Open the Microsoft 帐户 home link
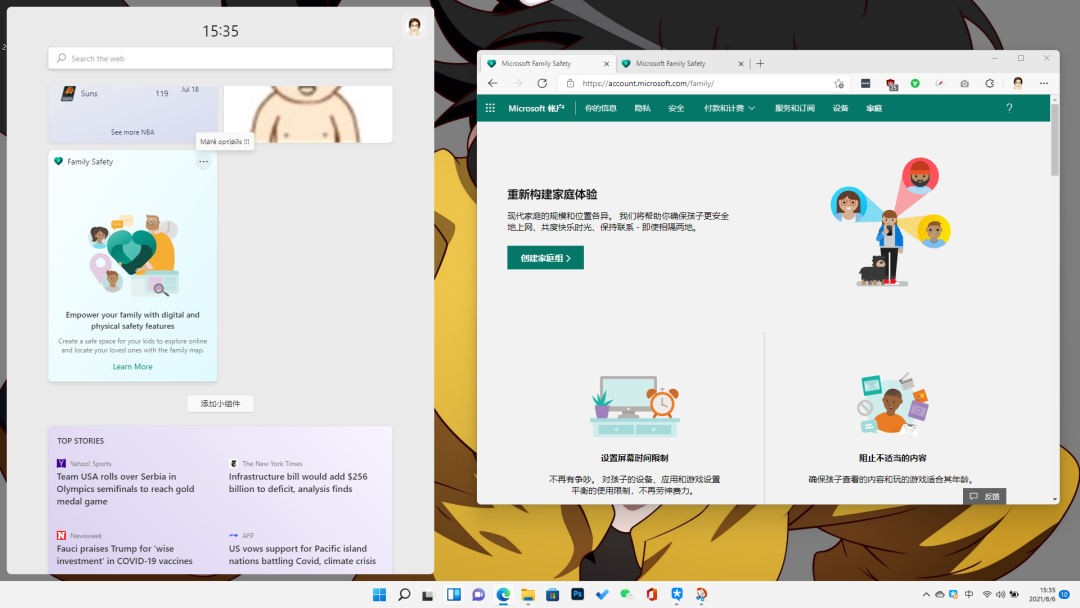This screenshot has width=1080, height=608. 536,108
